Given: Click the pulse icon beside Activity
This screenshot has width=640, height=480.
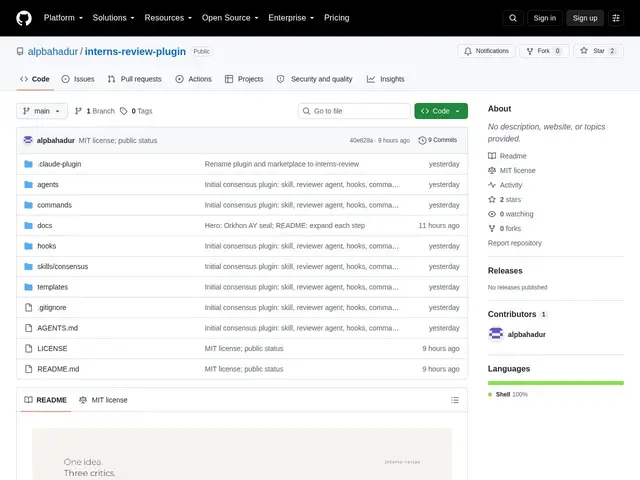Looking at the screenshot, I should (492, 185).
